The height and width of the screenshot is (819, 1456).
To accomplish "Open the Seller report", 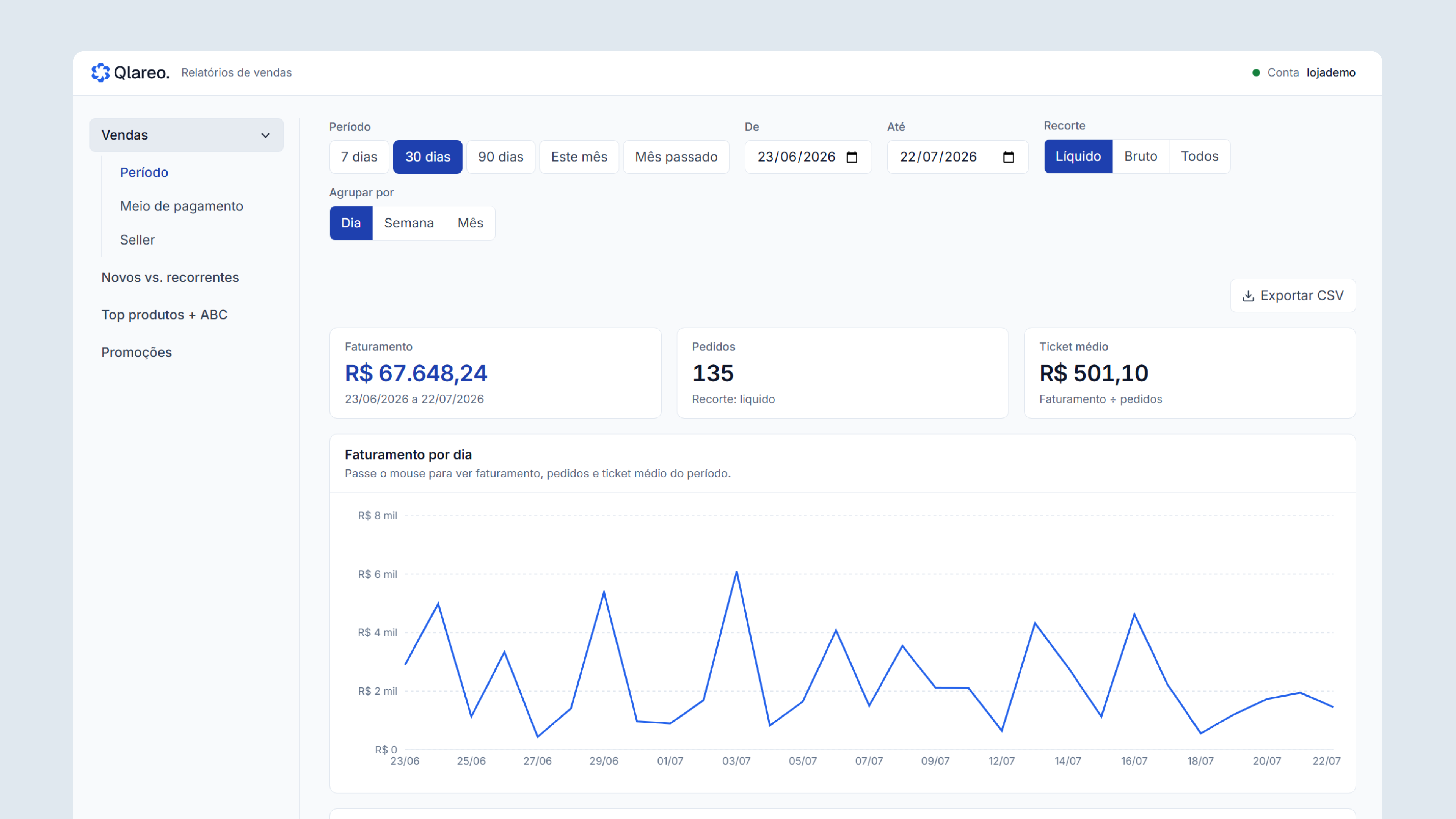I will point(137,240).
